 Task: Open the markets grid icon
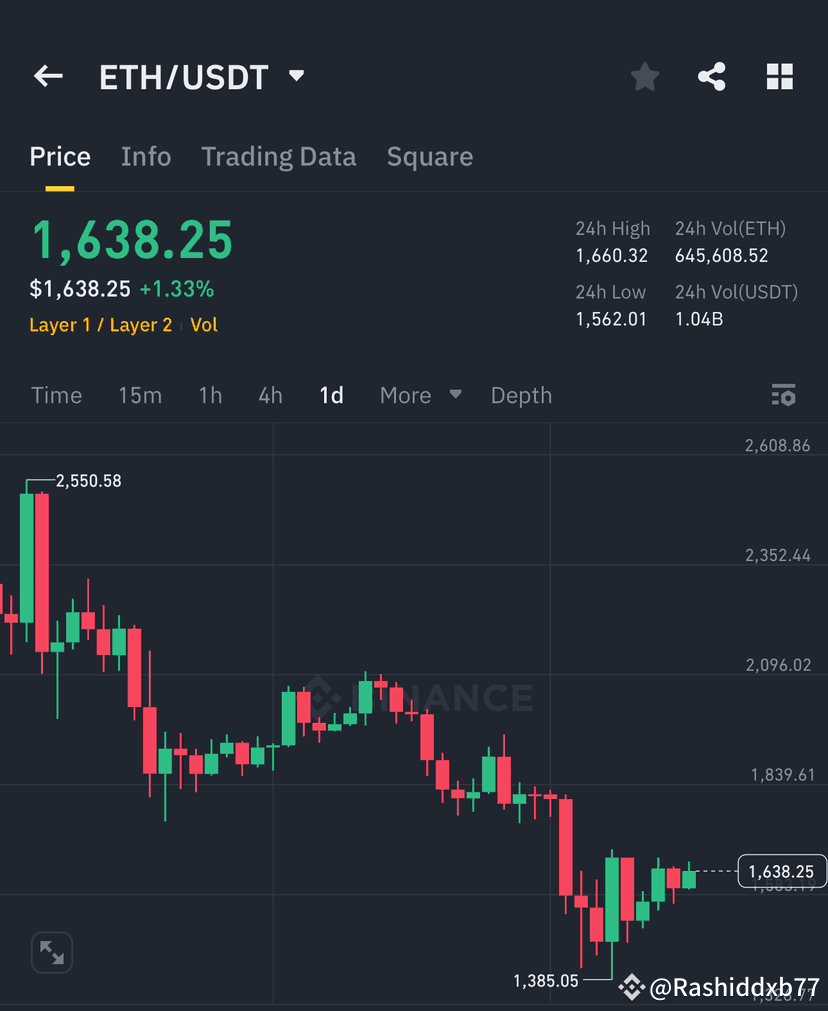point(780,76)
